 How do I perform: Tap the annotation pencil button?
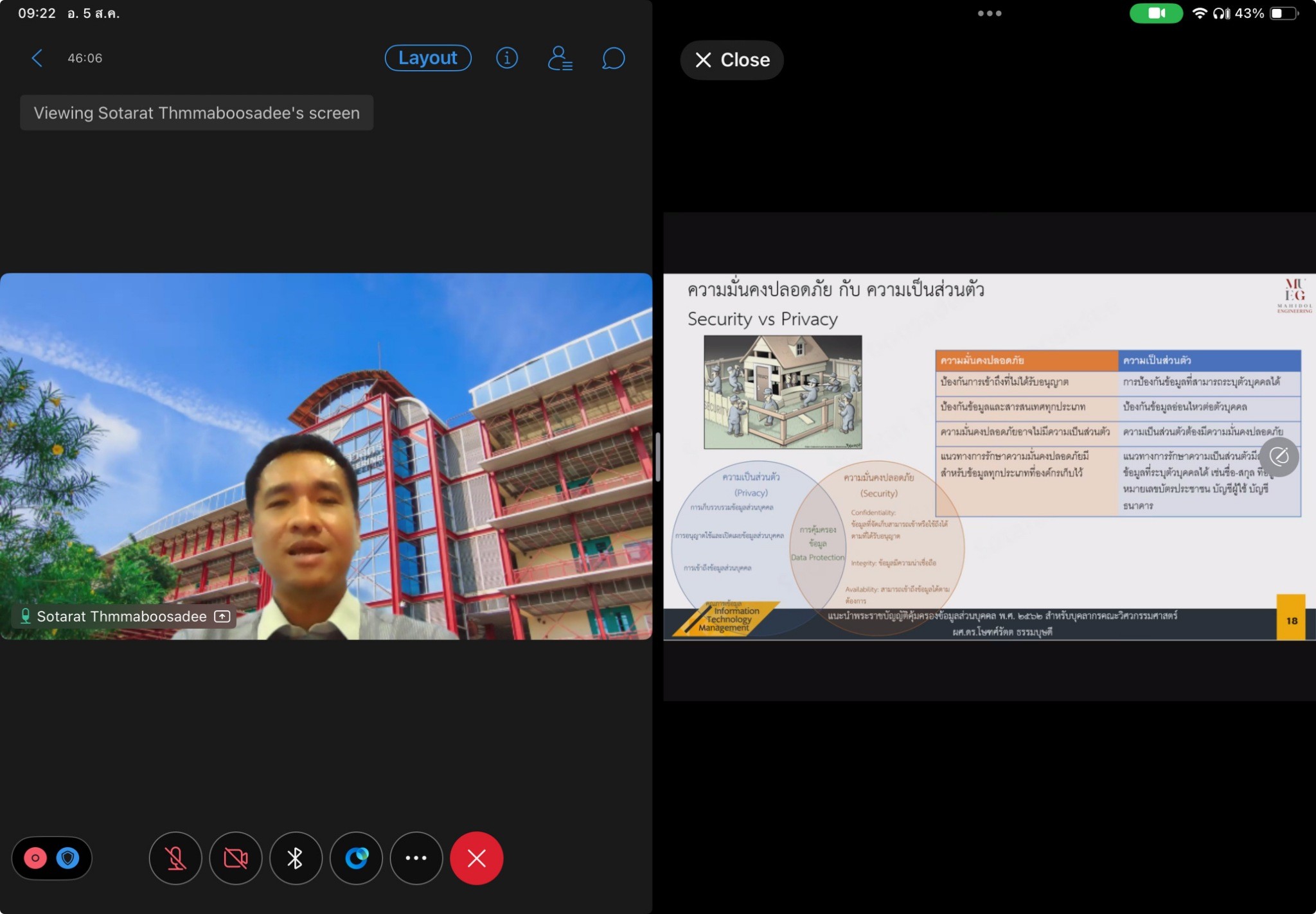point(1279,457)
